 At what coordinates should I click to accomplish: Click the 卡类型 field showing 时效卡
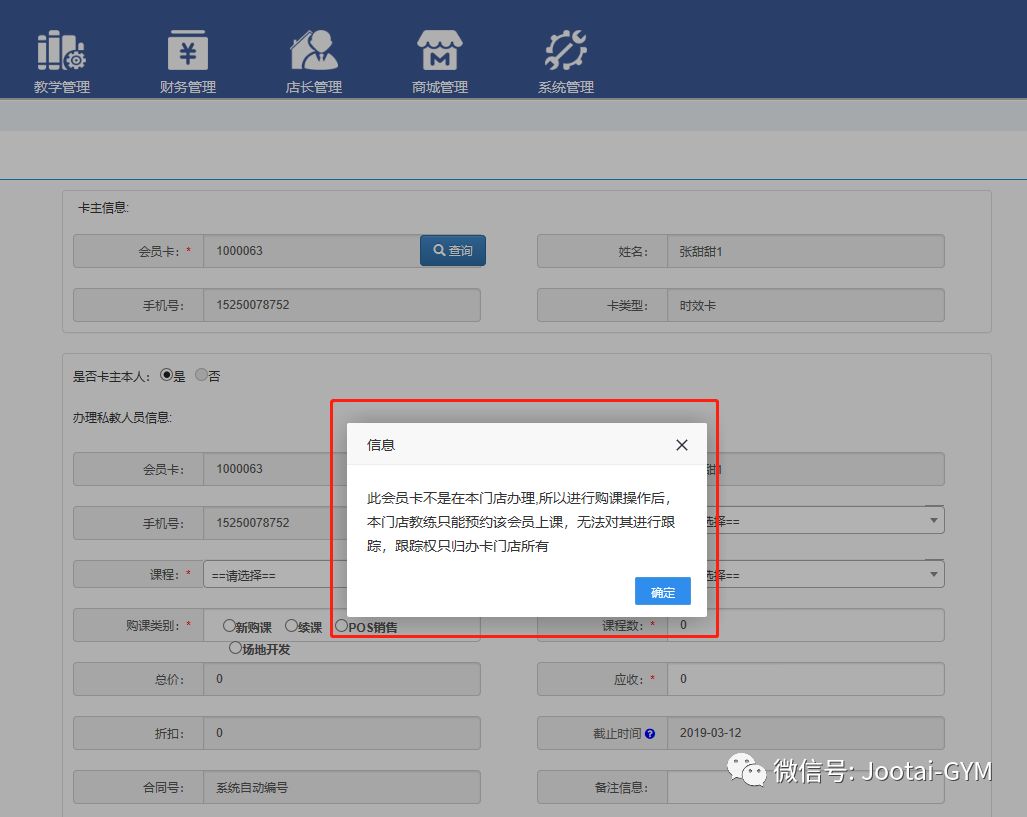(806, 305)
